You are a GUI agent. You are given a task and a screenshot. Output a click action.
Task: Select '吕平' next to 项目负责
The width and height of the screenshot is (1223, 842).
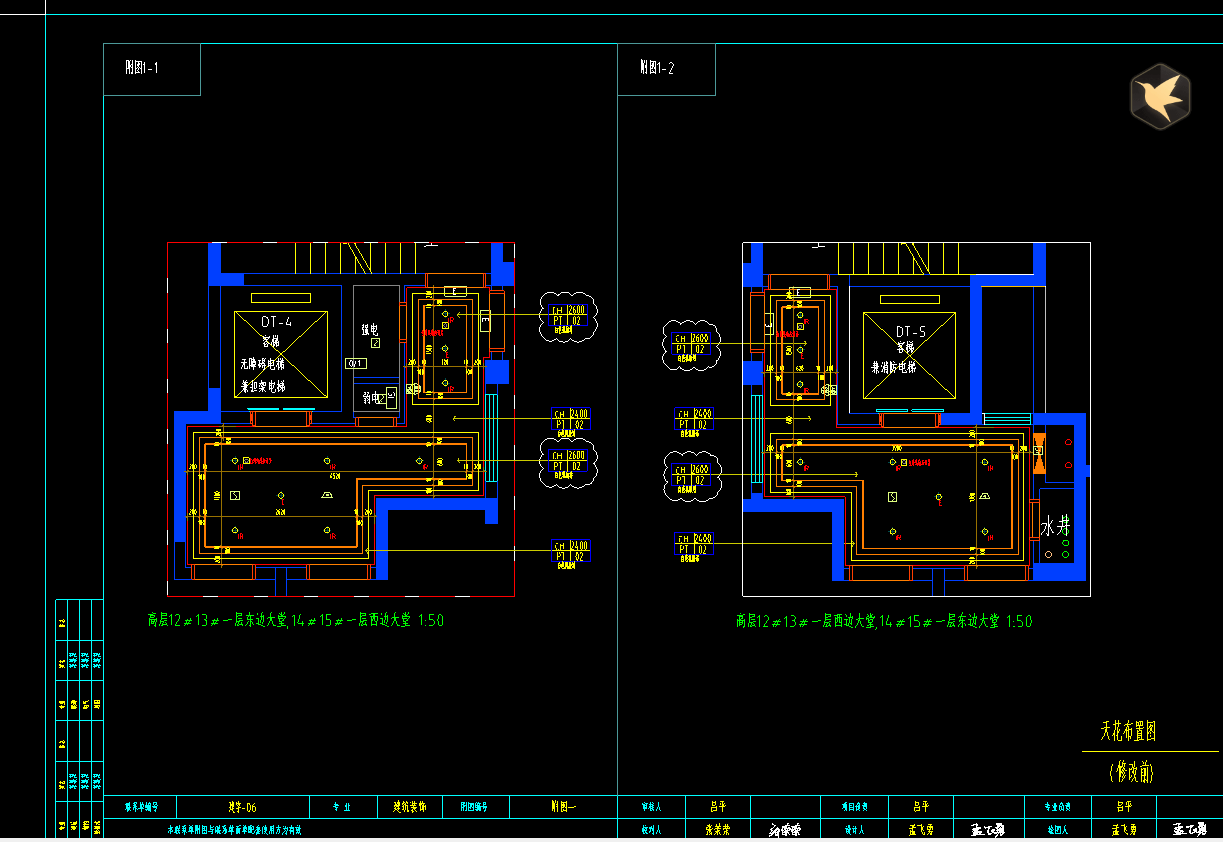(921, 806)
